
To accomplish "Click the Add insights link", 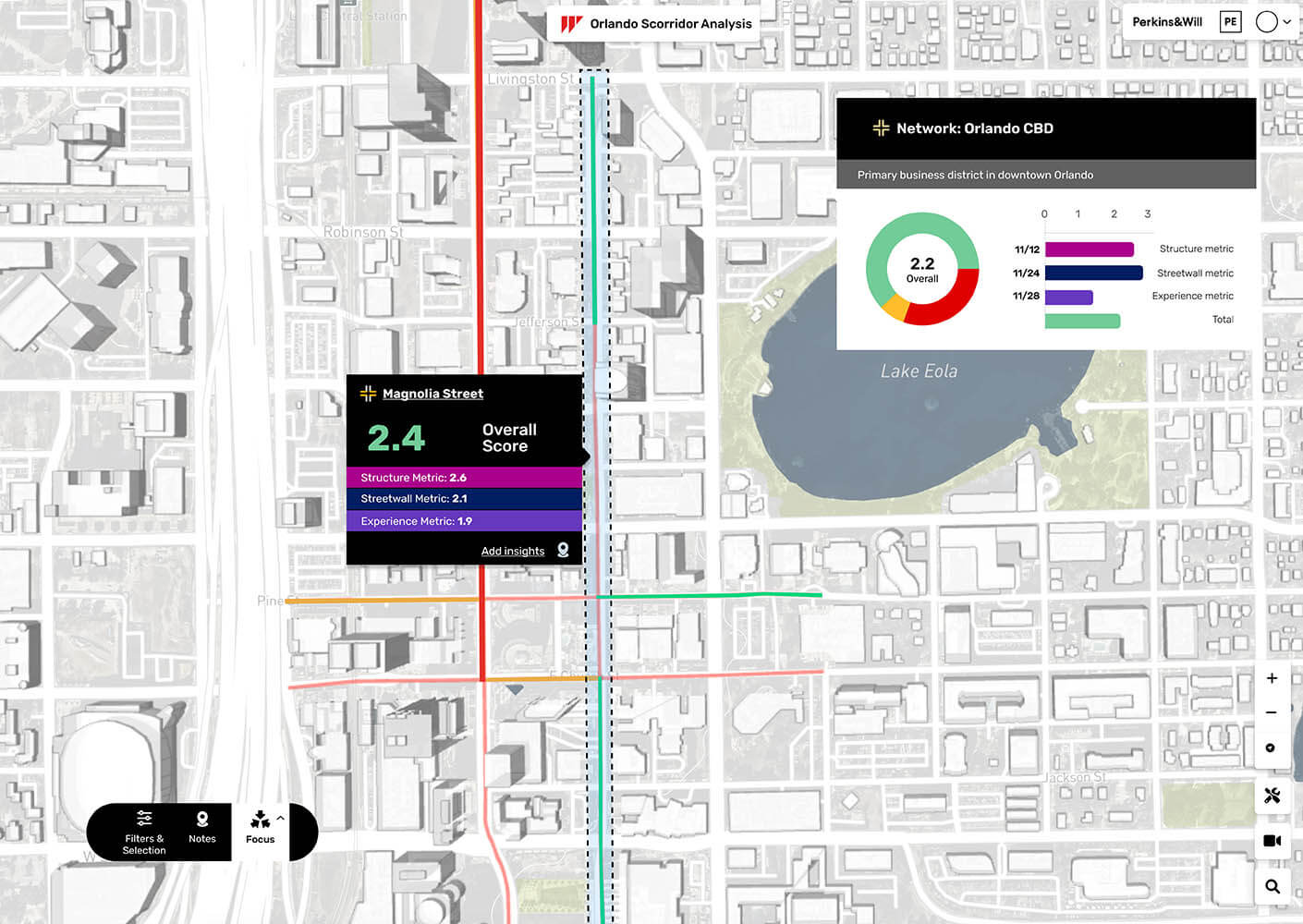I will point(512,551).
